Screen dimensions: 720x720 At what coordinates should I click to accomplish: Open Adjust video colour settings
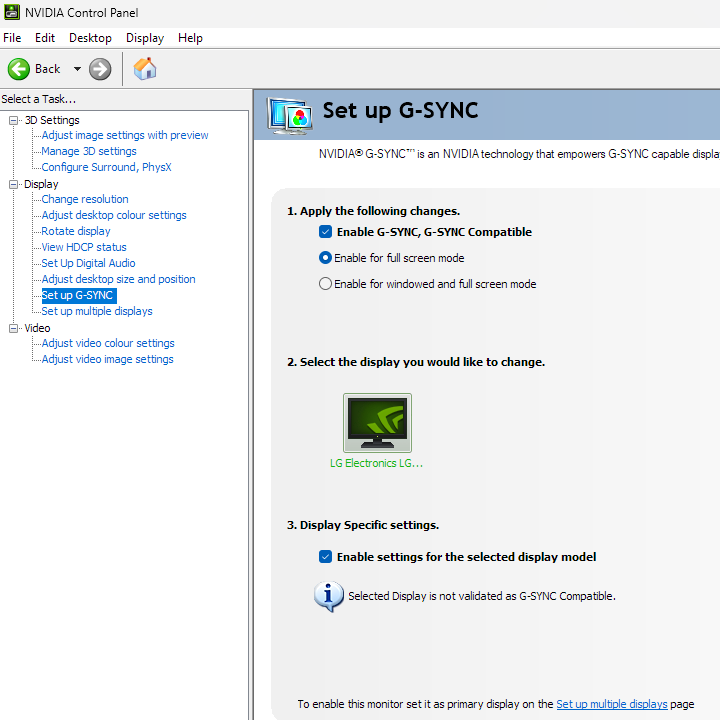108,343
